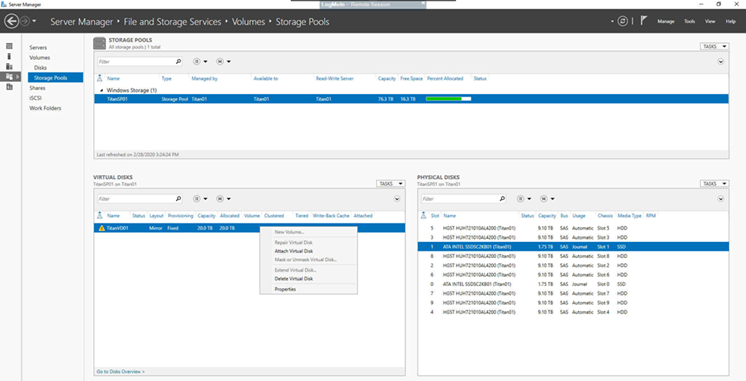Open Virtual Disks TASKS dropdown
This screenshot has width=746, height=381.
(391, 184)
